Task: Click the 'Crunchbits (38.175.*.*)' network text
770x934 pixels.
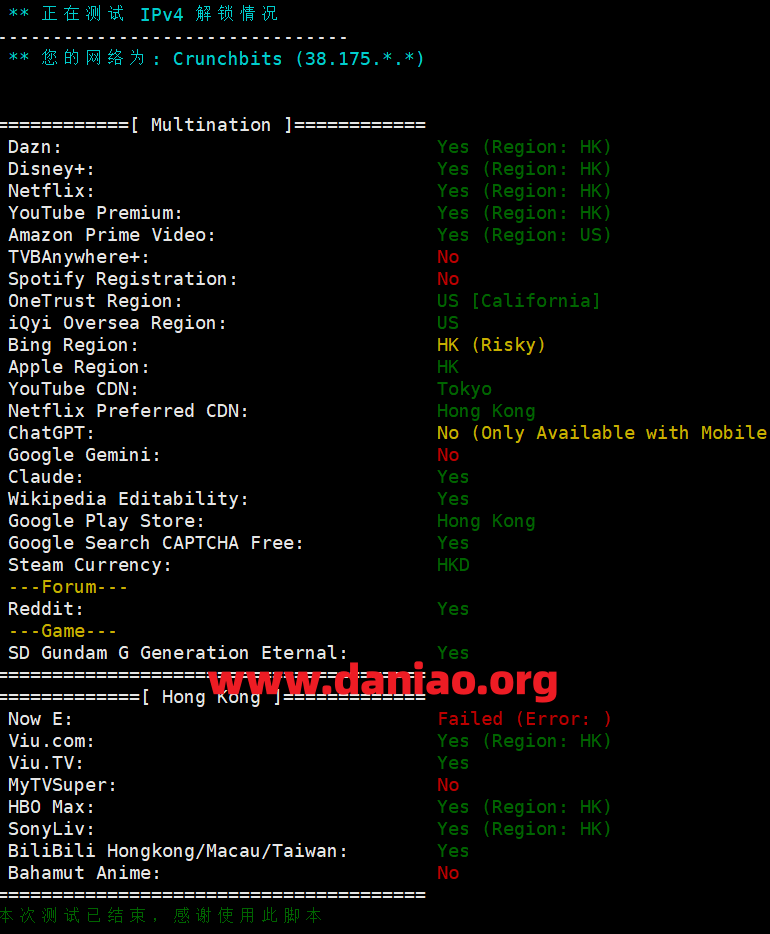Action: pos(298,59)
